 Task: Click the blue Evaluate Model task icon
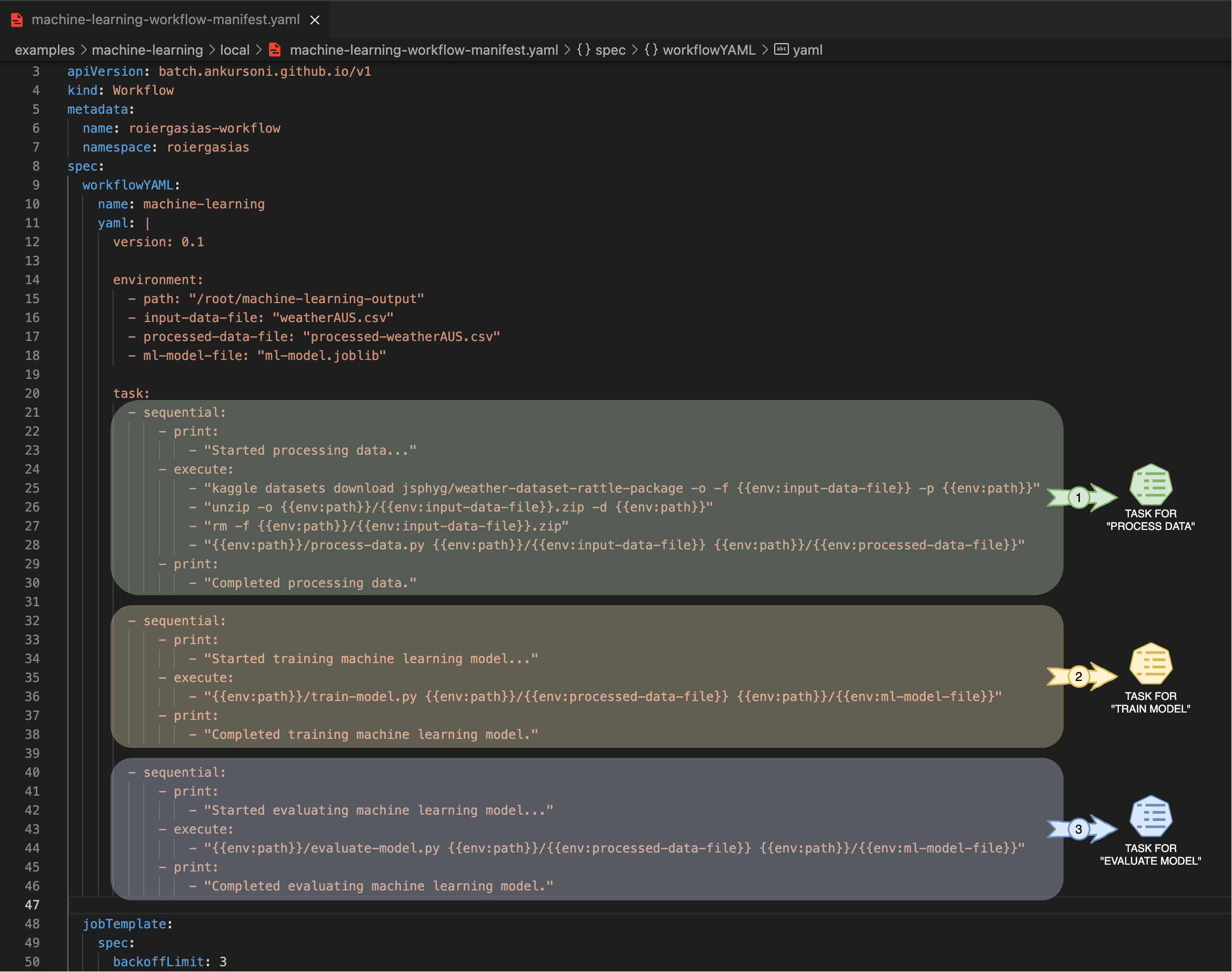point(1150,816)
